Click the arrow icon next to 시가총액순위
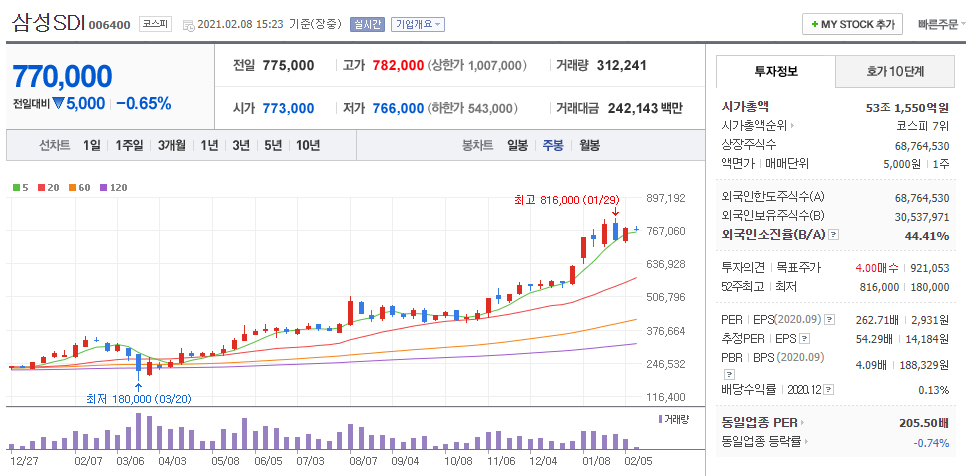Image resolution: width=970 pixels, height=476 pixels. click(x=792, y=126)
